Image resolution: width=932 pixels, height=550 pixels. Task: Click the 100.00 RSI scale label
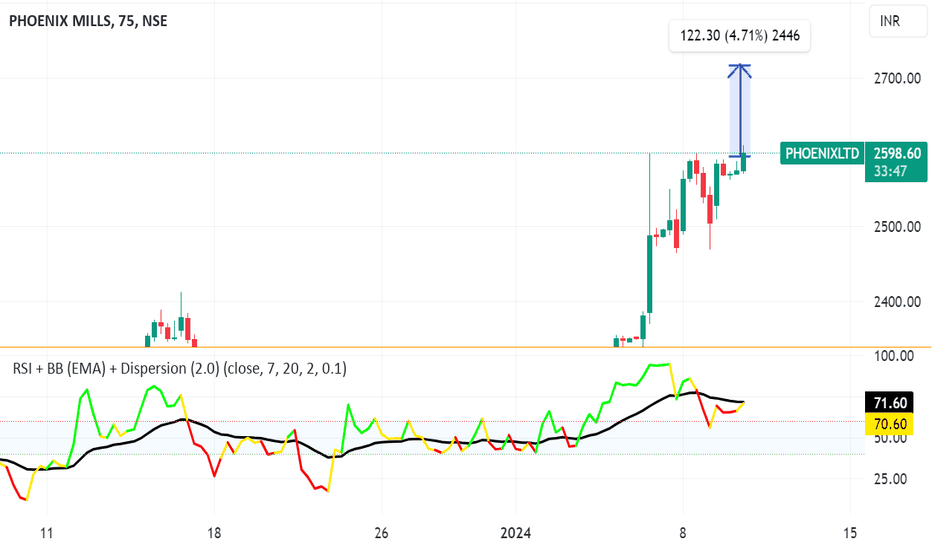(894, 356)
